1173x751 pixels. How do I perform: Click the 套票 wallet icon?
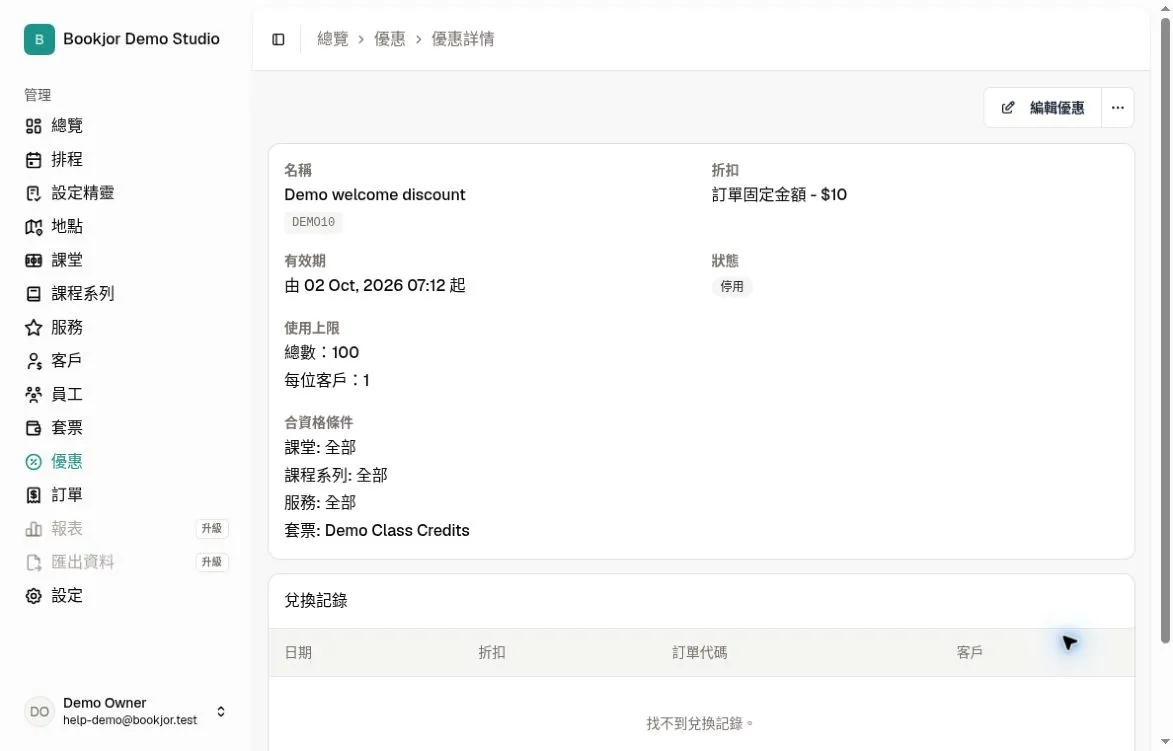pos(33,428)
